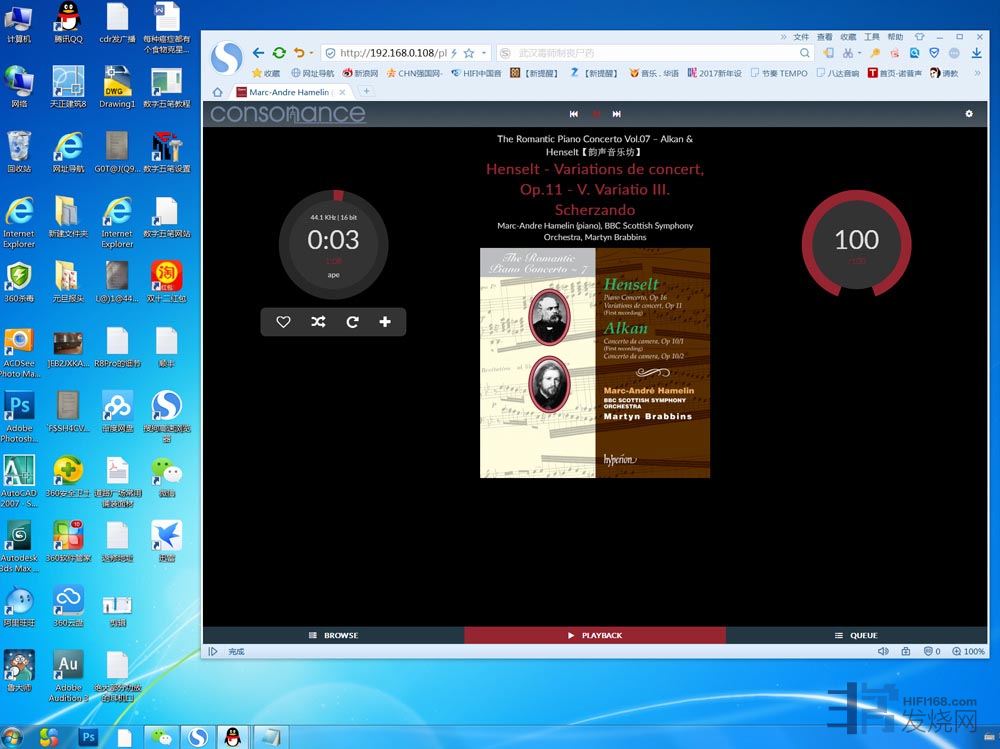
Task: Expand the undo history dropdown arrow
Action: (x=312, y=53)
